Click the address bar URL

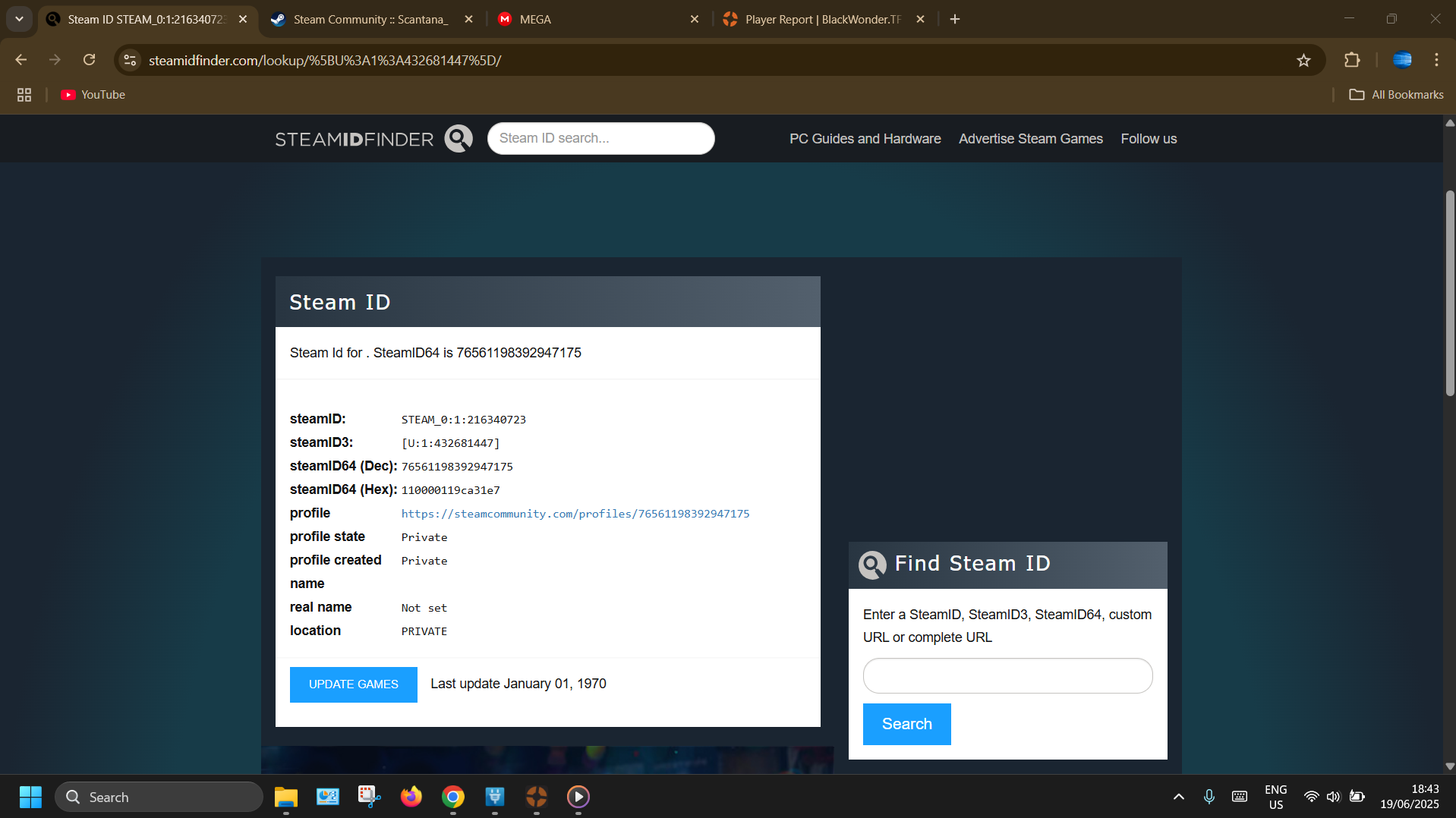click(325, 60)
